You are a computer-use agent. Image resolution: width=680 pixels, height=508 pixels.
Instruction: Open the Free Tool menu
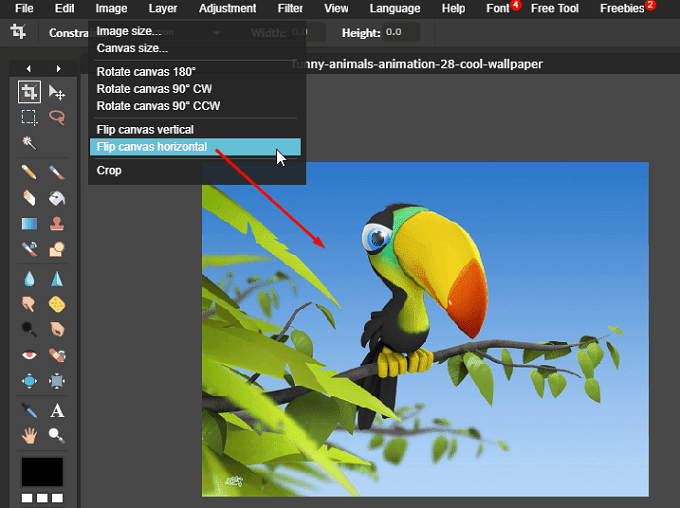[x=555, y=8]
